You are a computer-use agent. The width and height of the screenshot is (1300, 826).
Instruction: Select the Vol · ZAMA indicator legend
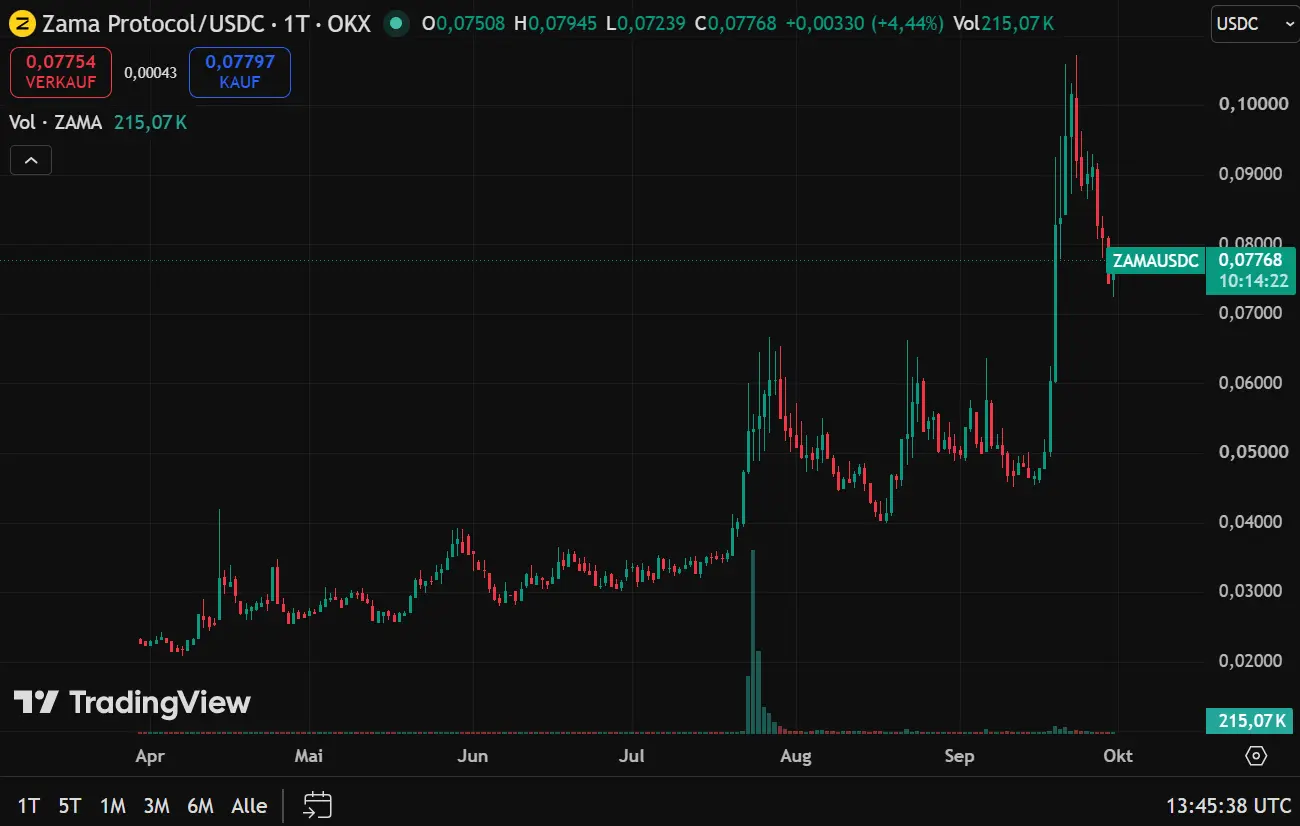56,123
